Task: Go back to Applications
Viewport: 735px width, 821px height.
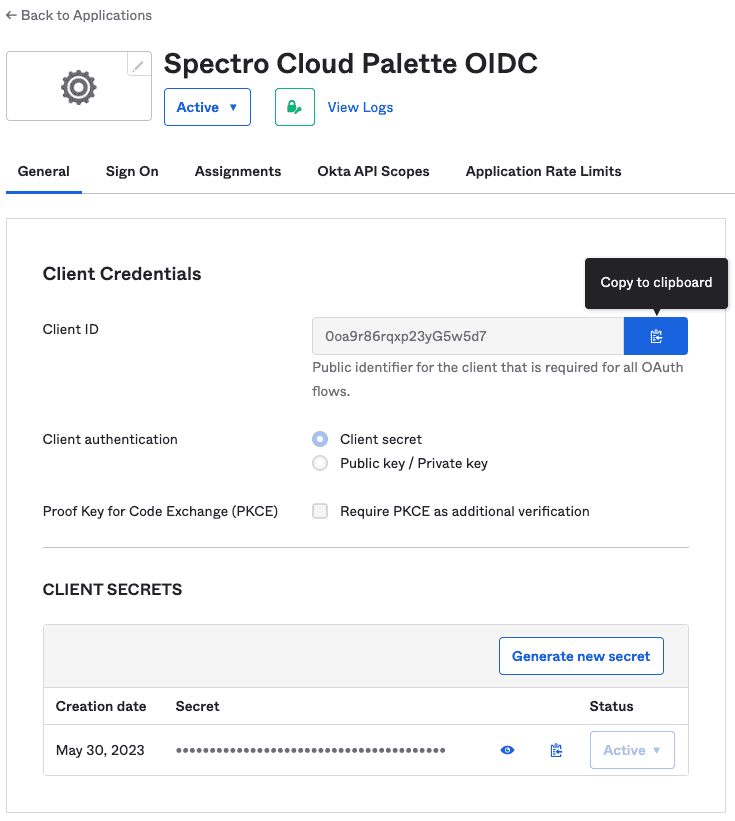Action: click(79, 15)
